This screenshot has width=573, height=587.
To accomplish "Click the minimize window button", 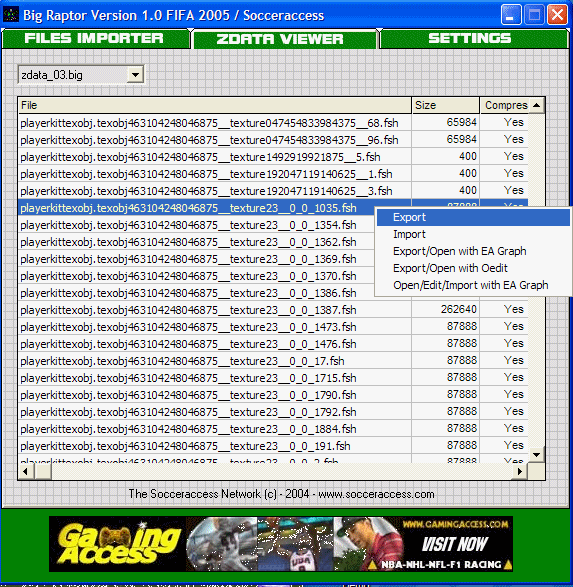I will 511,15.
